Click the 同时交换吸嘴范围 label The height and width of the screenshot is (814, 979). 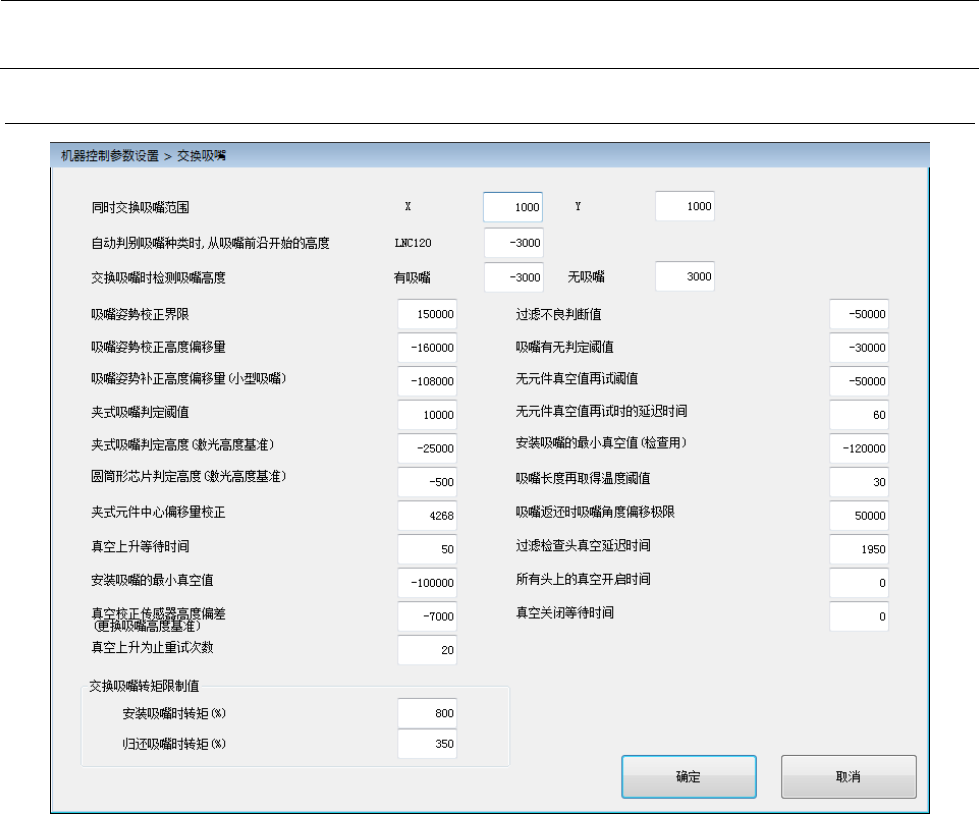click(x=140, y=207)
